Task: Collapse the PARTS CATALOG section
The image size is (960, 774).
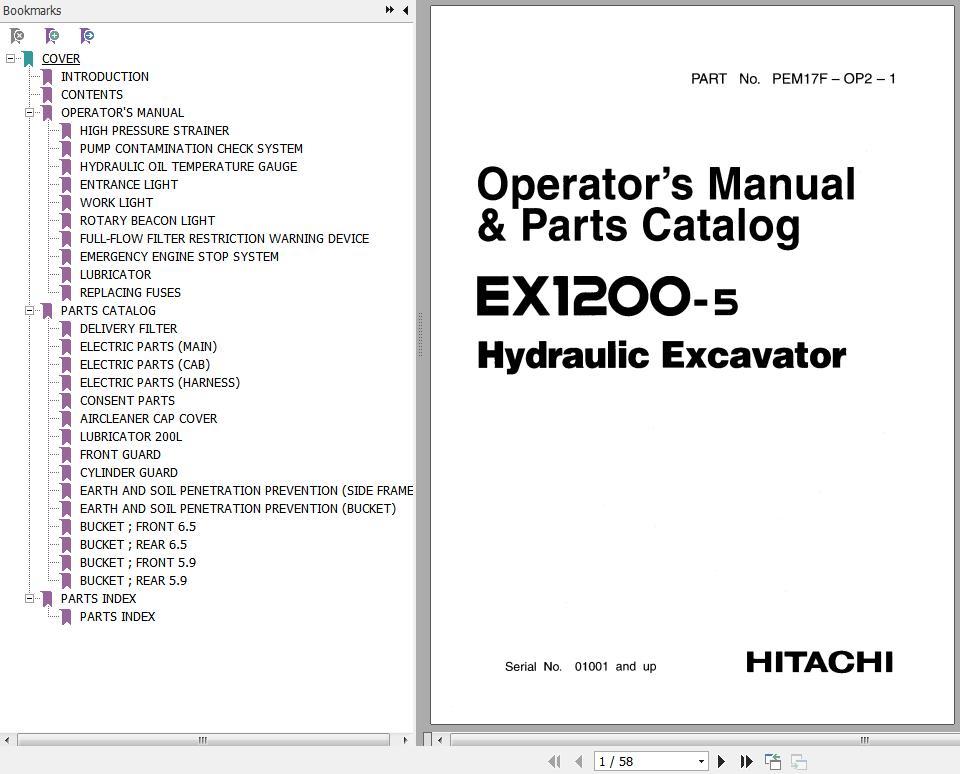Action: tap(29, 310)
